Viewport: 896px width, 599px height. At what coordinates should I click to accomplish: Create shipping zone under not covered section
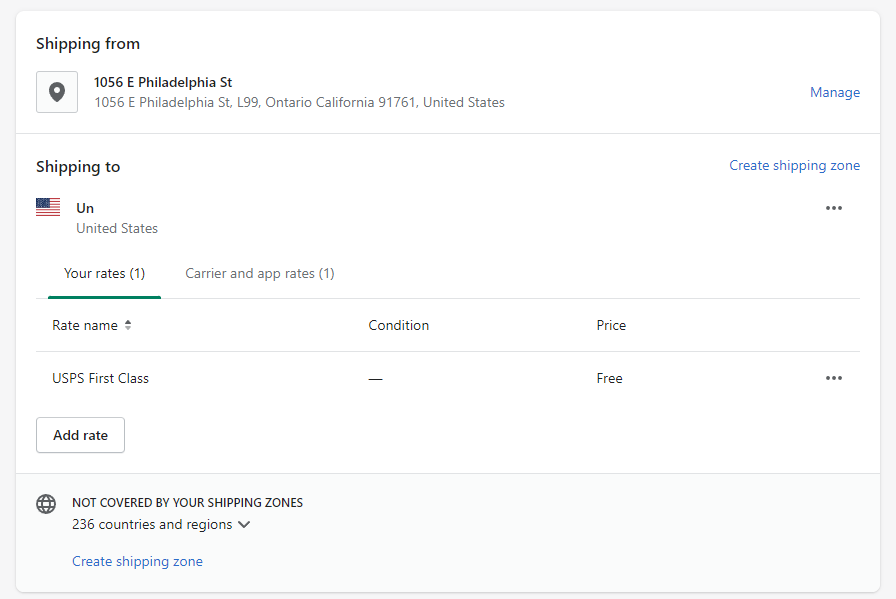pyautogui.click(x=137, y=561)
